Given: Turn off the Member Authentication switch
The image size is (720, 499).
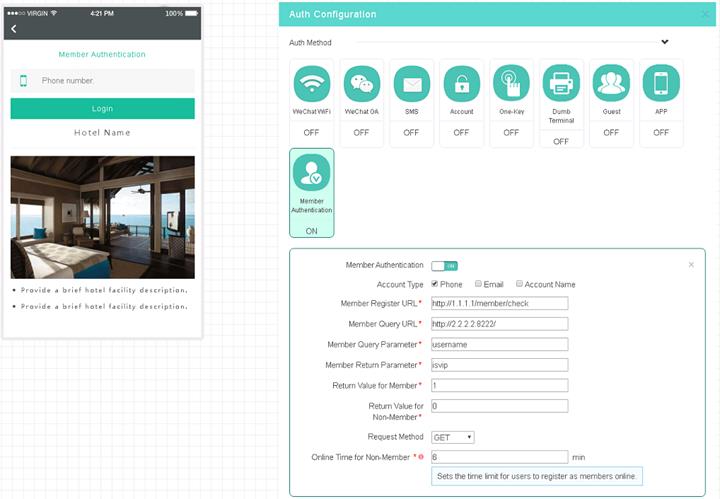Looking at the screenshot, I should pyautogui.click(x=444, y=266).
